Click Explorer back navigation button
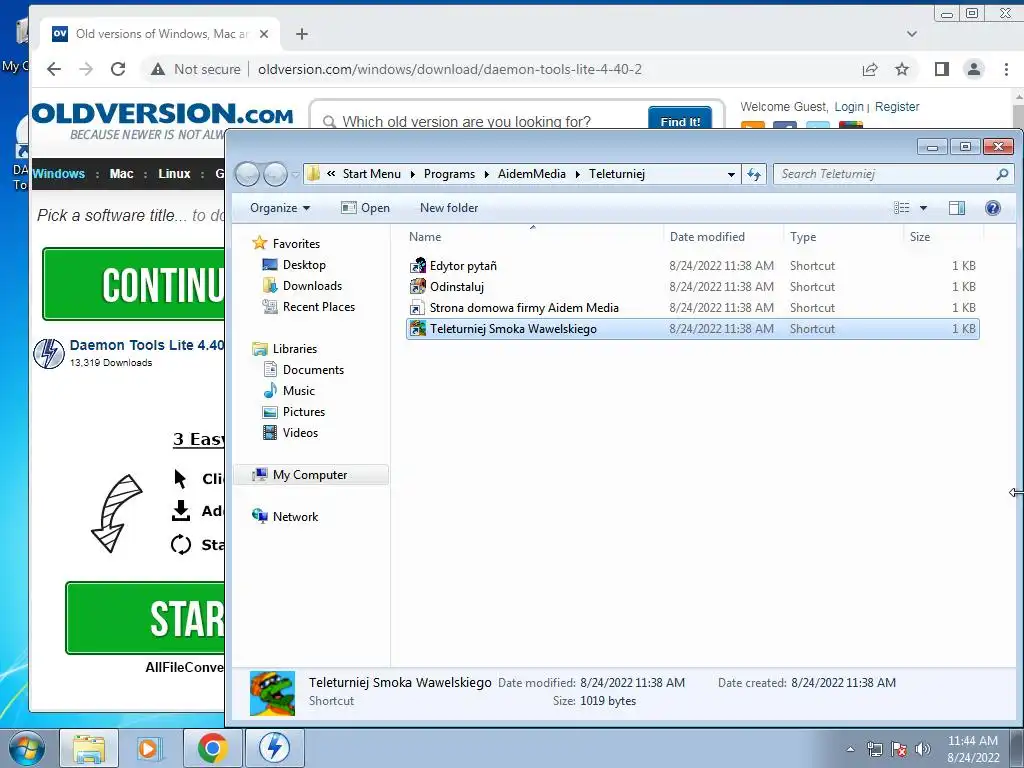Viewport: 1024px width, 768px height. (x=248, y=174)
